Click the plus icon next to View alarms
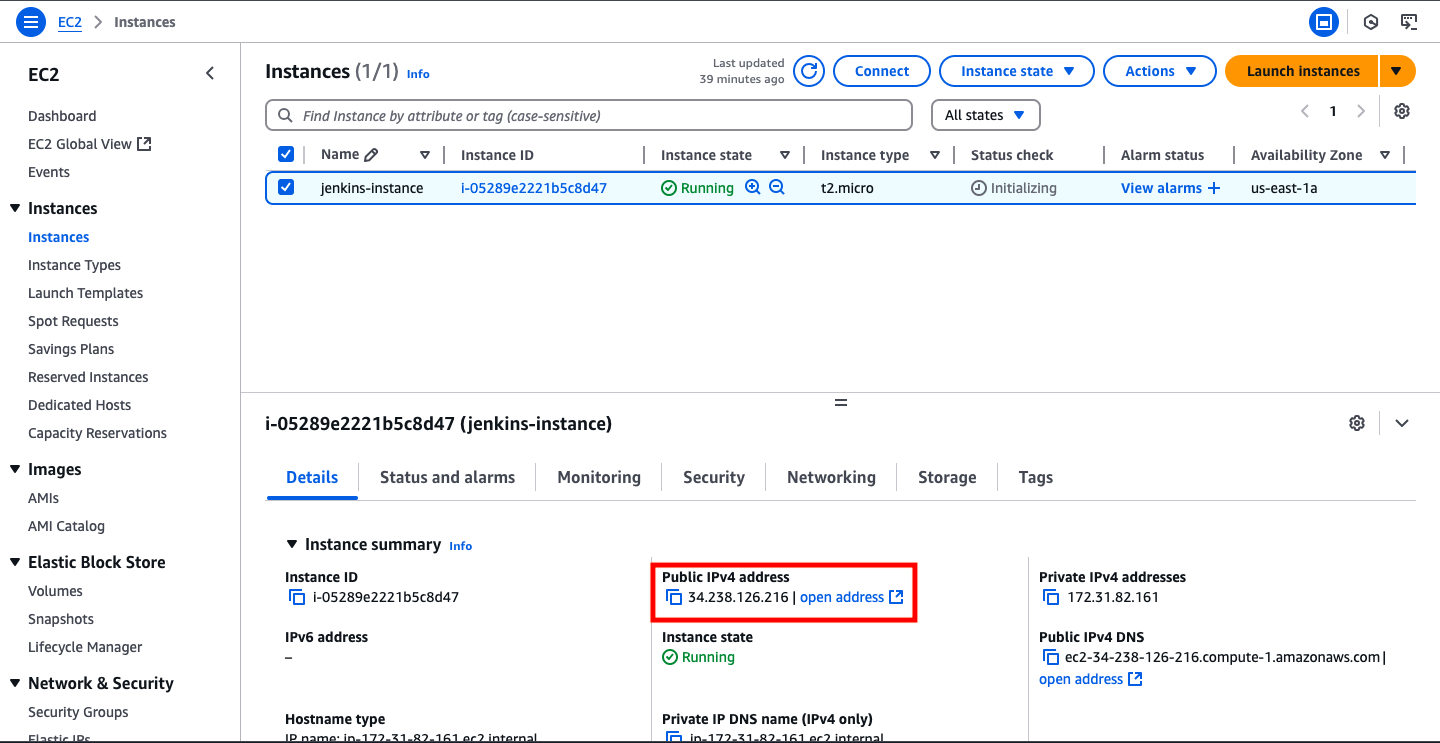The height and width of the screenshot is (743, 1440). (x=1214, y=188)
